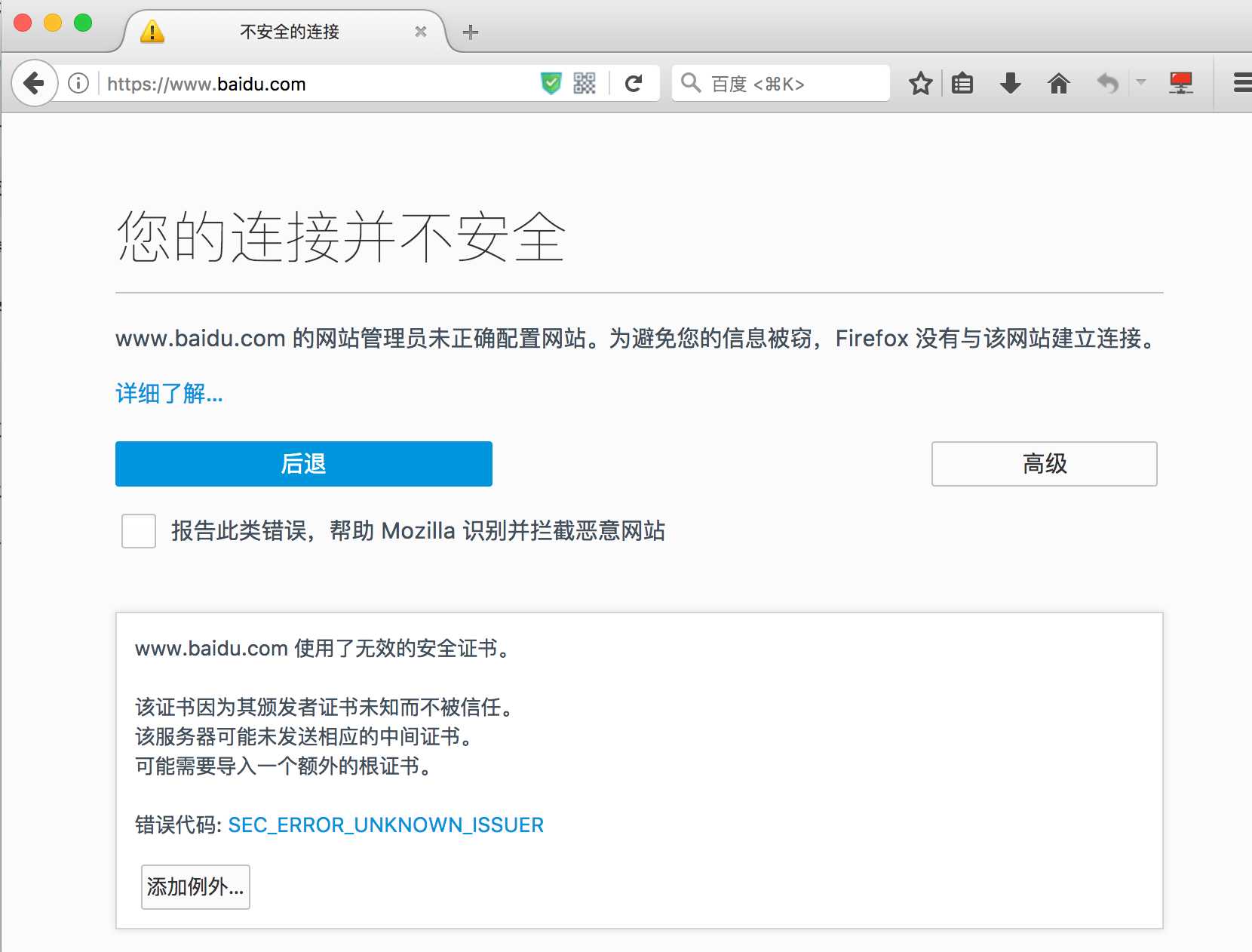The width and height of the screenshot is (1252, 952).
Task: Click the SEC_ERROR_UNKNOWN_ISSUER error code link
Action: [386, 825]
